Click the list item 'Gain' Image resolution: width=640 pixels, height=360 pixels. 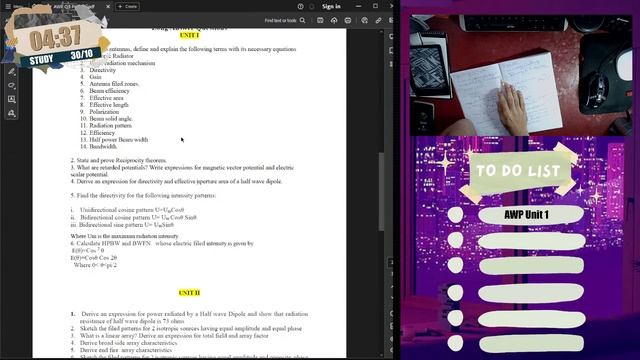tap(95, 77)
